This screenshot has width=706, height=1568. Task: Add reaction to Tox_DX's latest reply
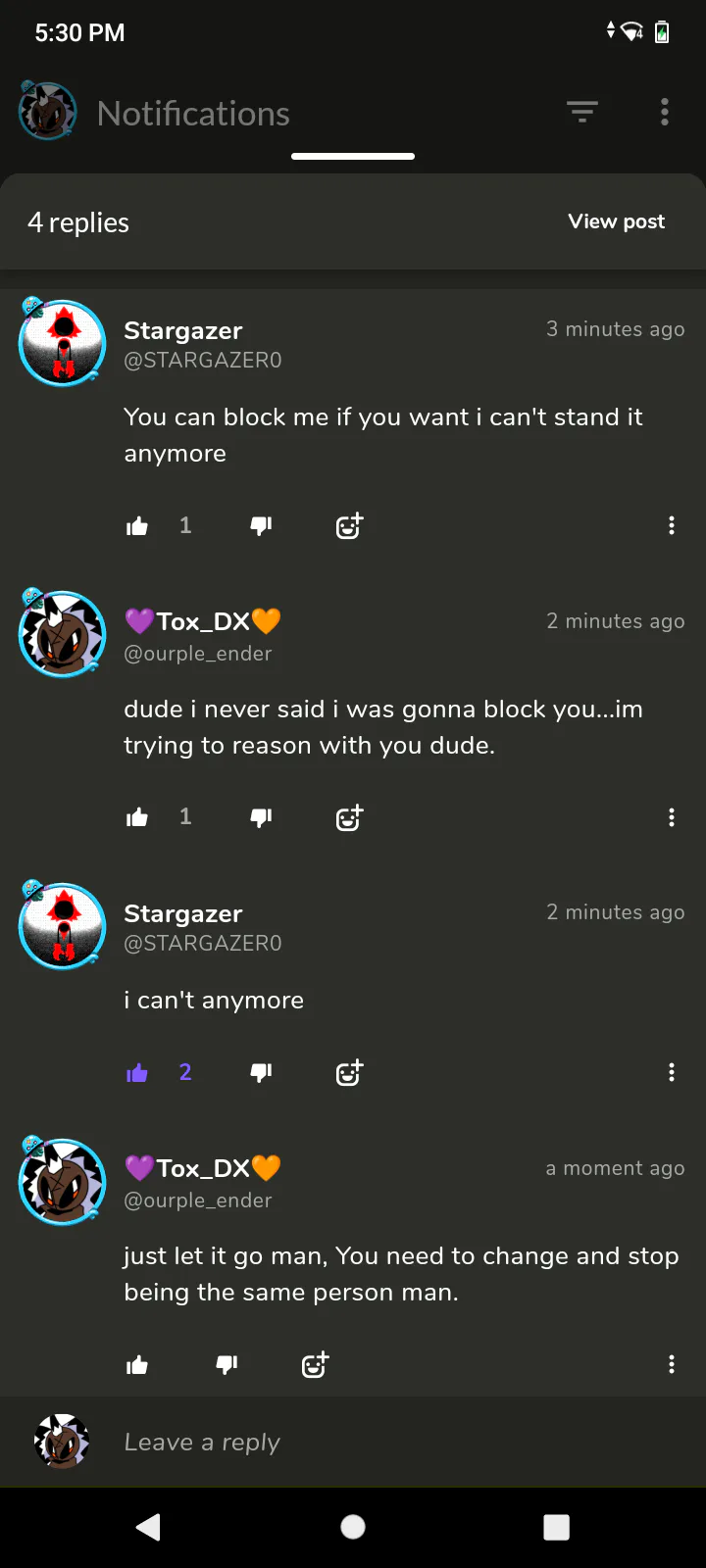coord(315,1364)
